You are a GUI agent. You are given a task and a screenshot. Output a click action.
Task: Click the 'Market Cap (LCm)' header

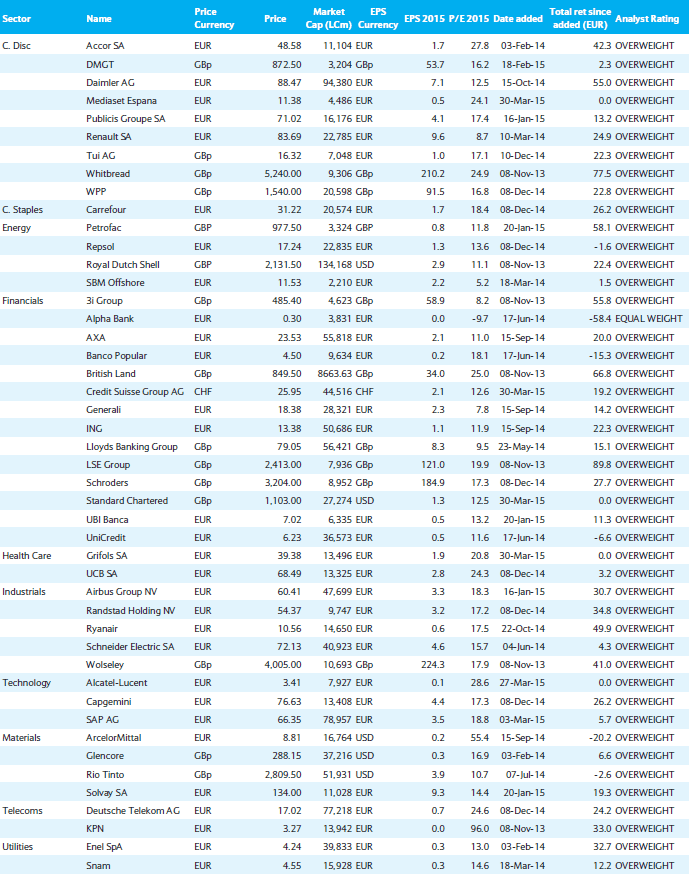(x=329, y=18)
